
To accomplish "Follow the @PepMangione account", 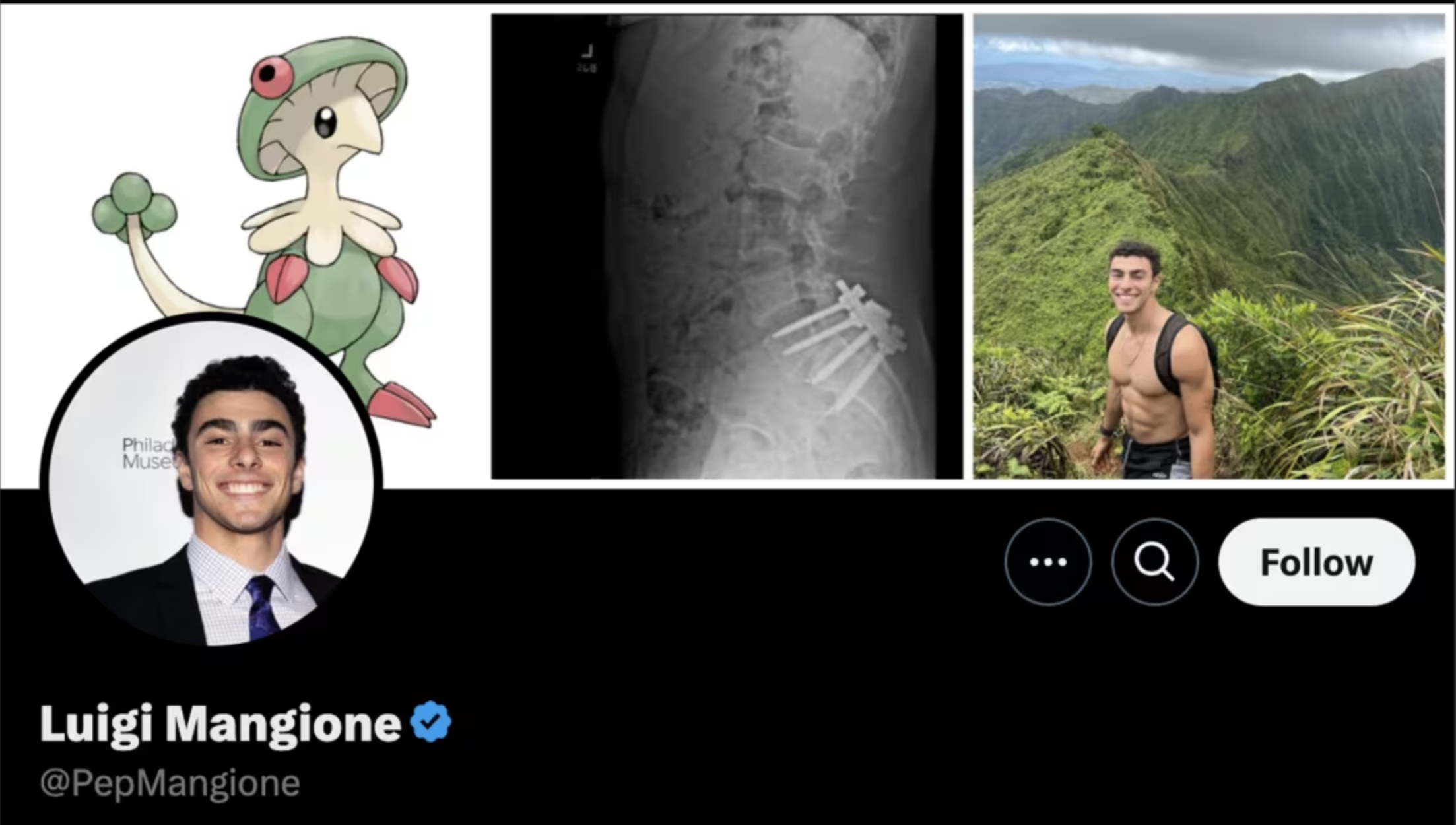I will click(1317, 562).
